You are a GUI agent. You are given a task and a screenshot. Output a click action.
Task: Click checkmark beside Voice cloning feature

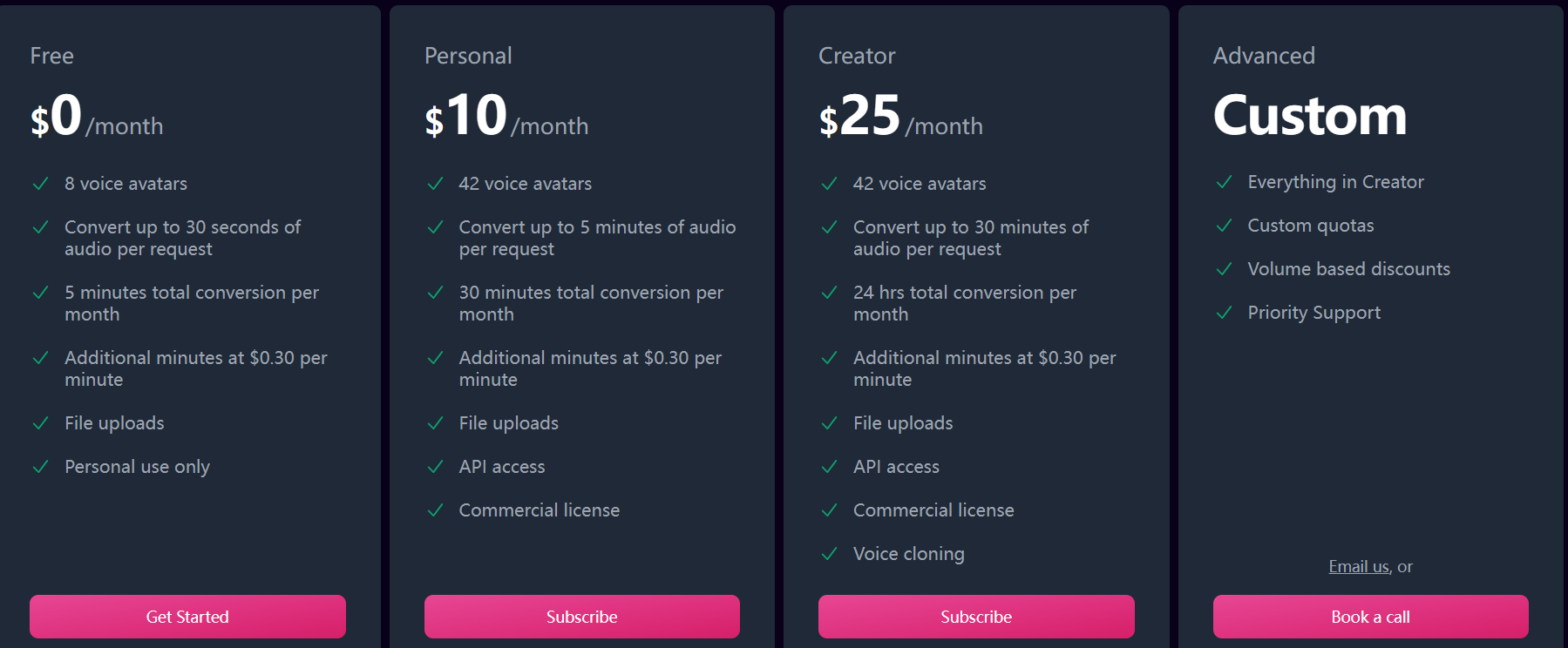coord(829,554)
